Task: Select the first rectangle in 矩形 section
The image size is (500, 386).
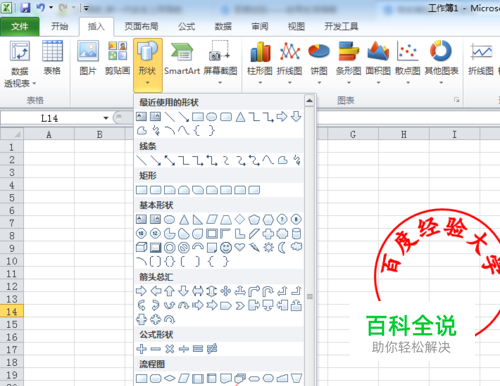Action: point(142,190)
